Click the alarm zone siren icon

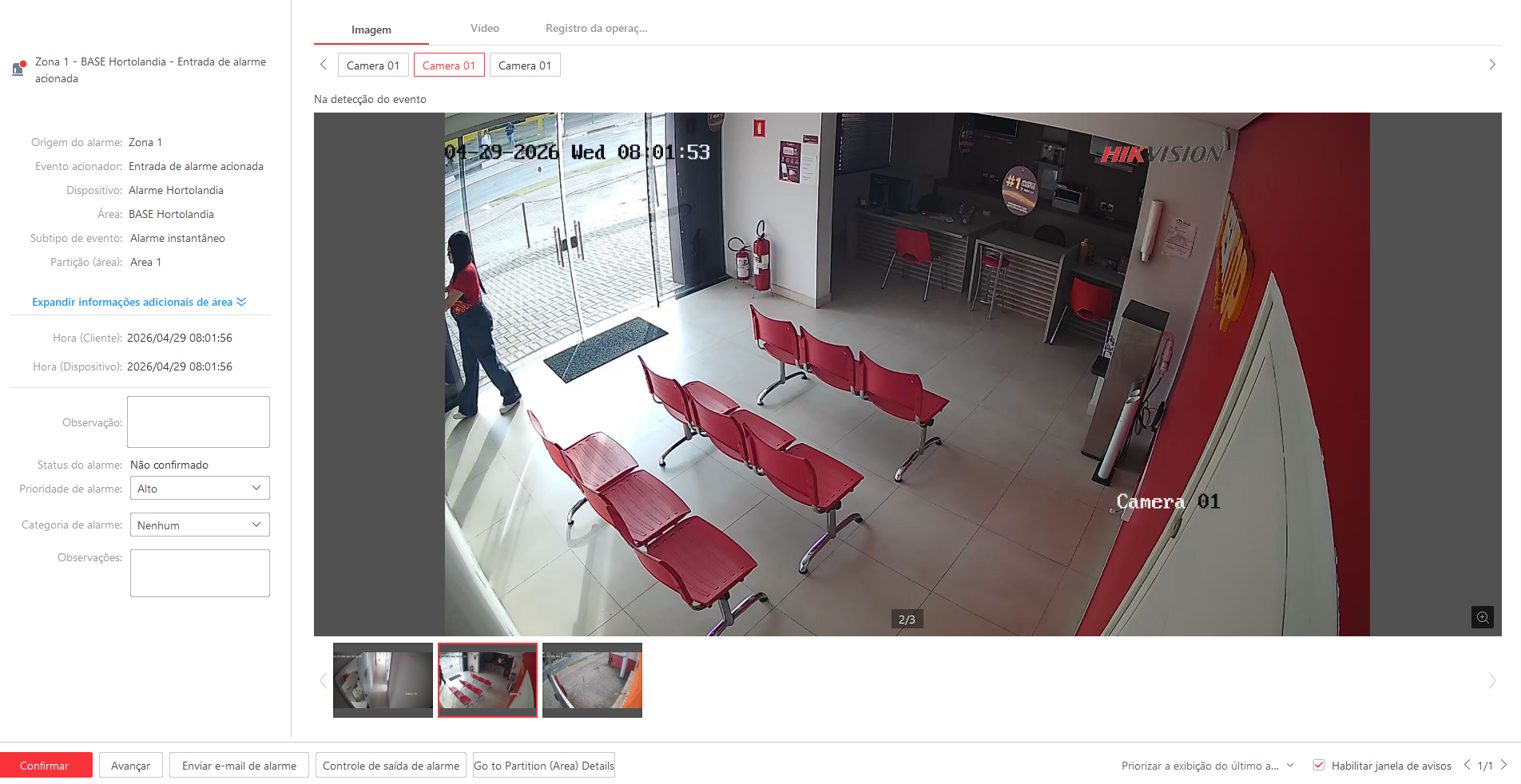(x=18, y=69)
